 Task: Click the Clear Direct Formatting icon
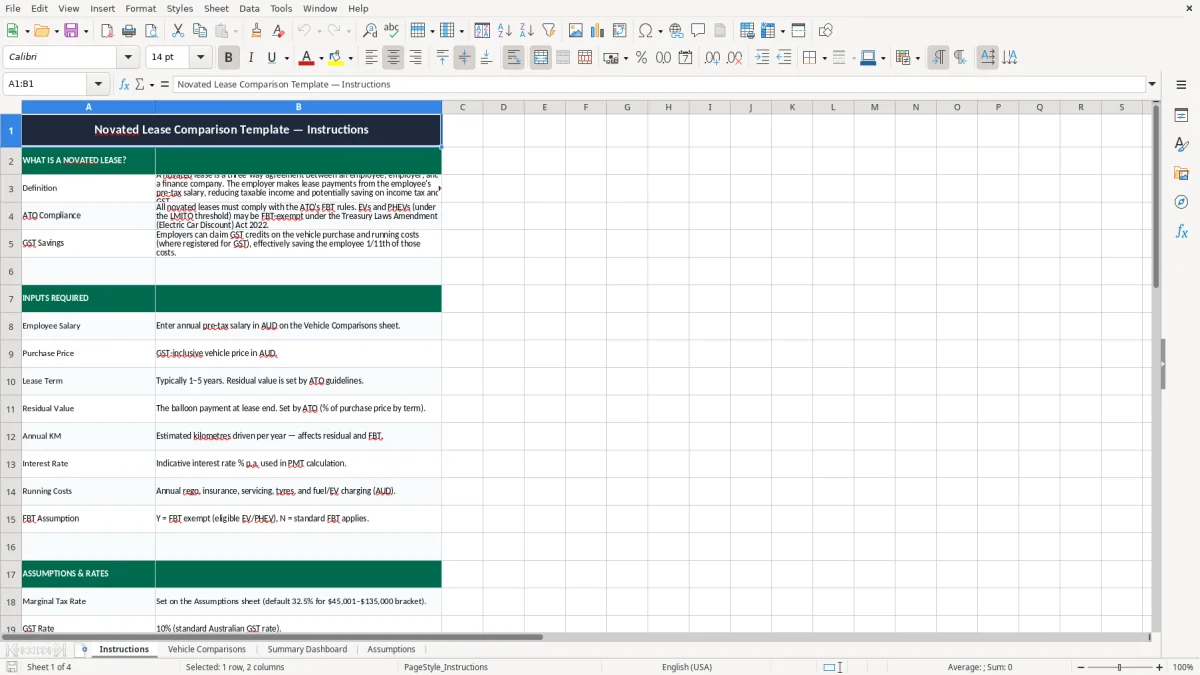click(x=279, y=31)
